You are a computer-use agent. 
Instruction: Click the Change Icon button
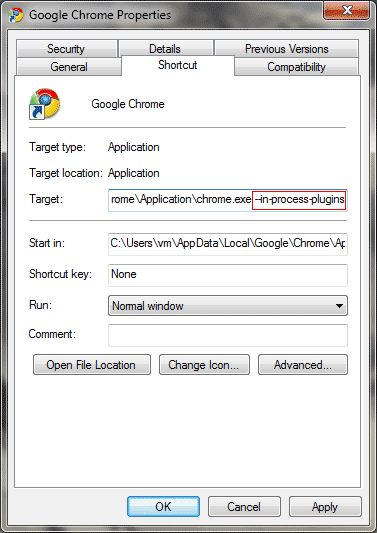click(204, 365)
